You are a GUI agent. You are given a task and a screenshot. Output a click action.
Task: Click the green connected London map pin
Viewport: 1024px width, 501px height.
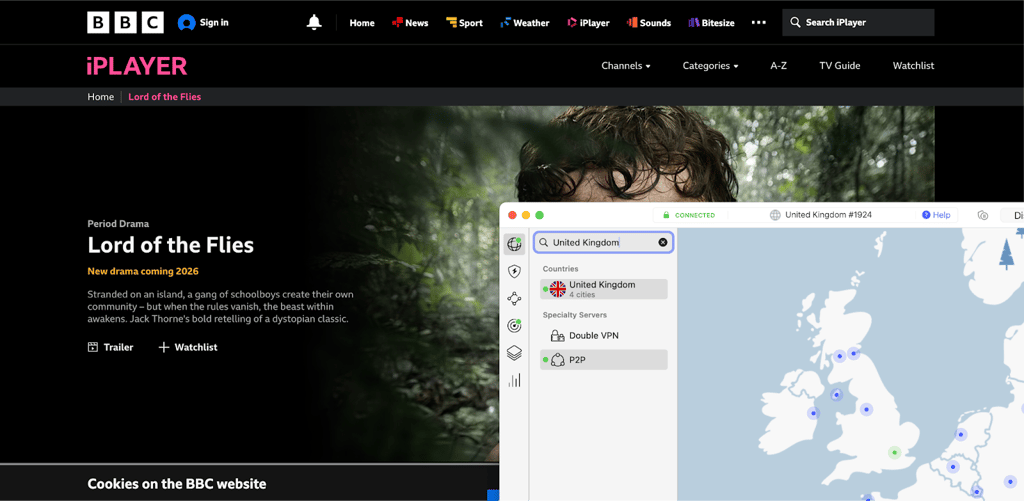click(x=895, y=452)
